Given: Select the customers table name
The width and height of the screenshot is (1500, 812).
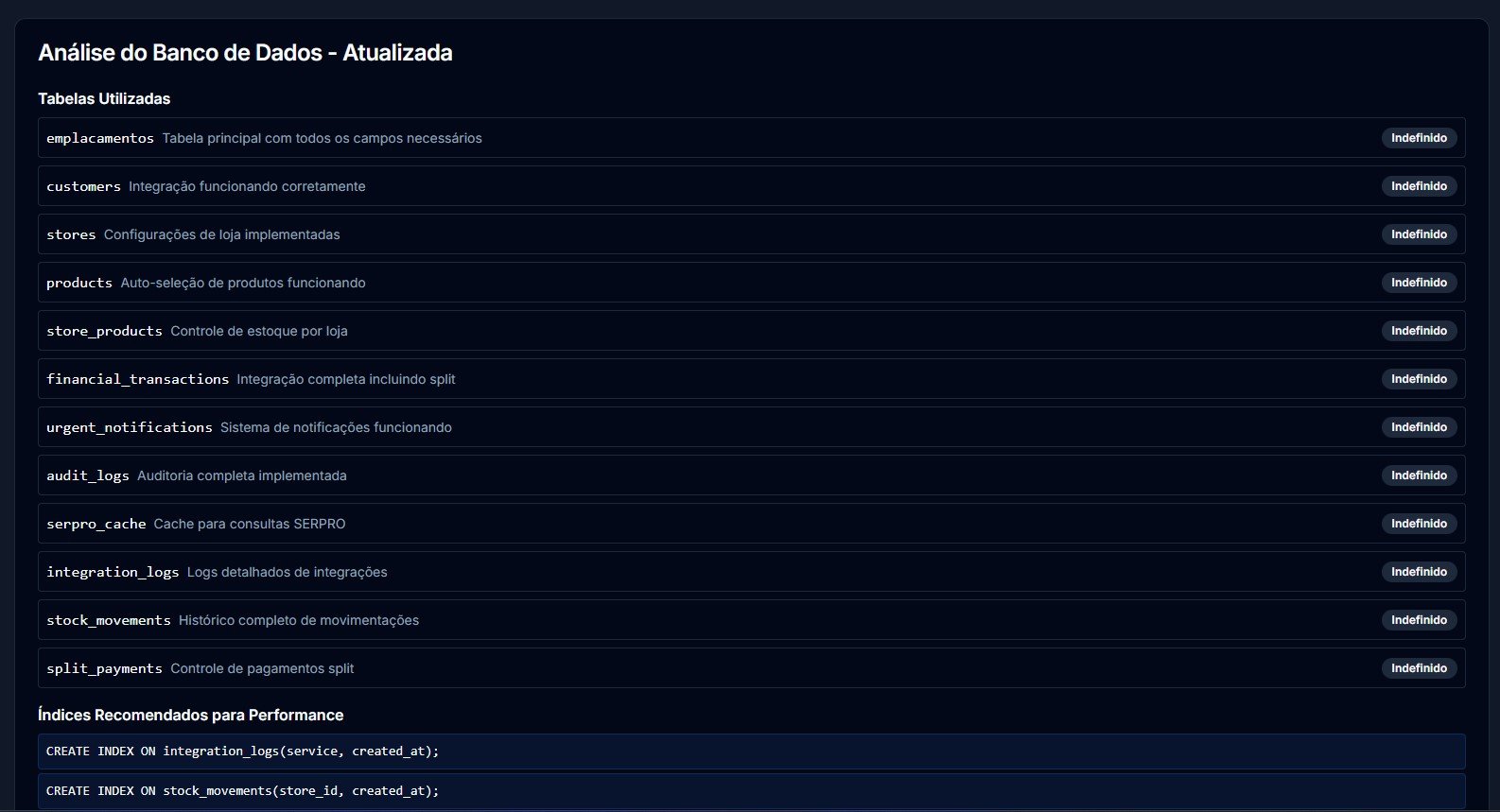Looking at the screenshot, I should [x=83, y=186].
